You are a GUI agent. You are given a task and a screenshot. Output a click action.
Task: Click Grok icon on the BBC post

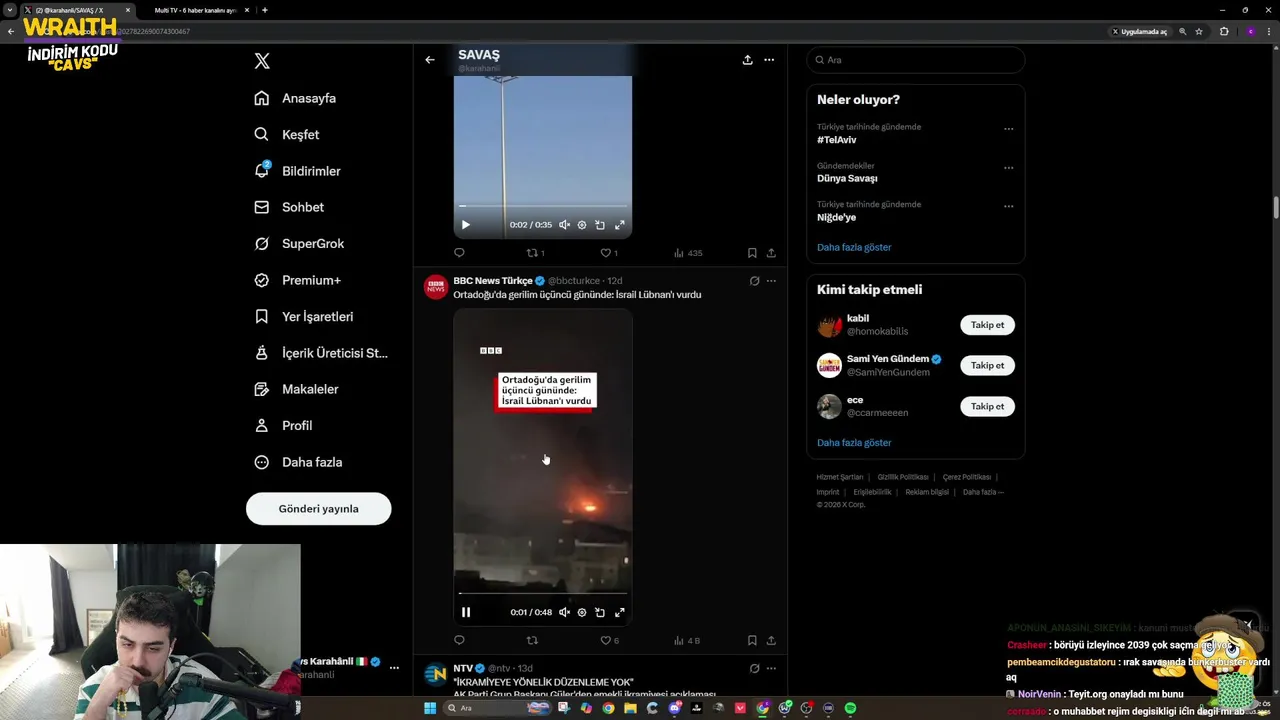[x=754, y=281]
